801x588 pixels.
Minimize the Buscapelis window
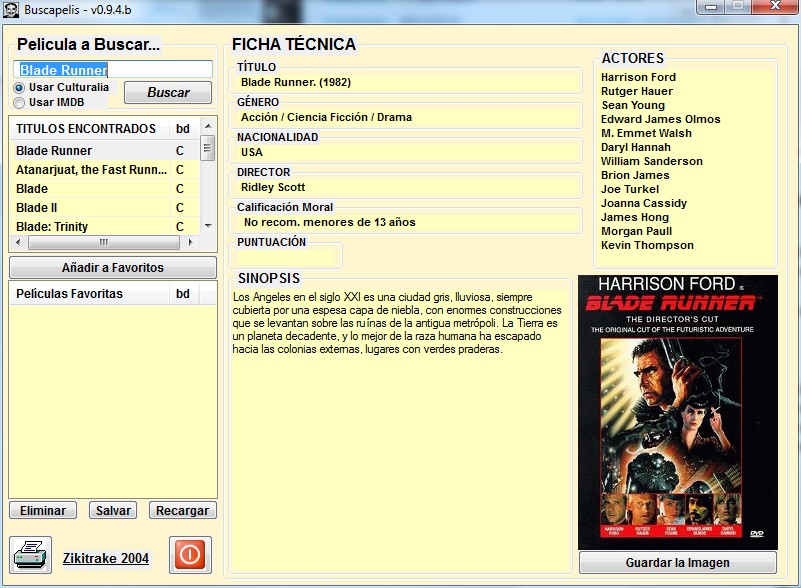[711, 7]
